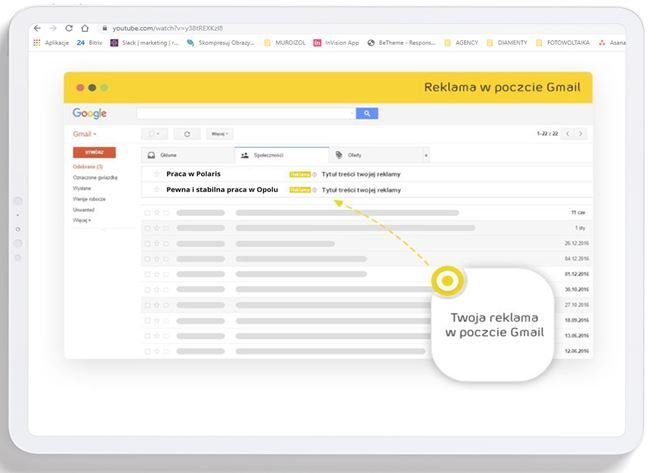This screenshot has width=657, height=473.
Task: Open the select-all checkbox dropdown
Action: (x=154, y=134)
